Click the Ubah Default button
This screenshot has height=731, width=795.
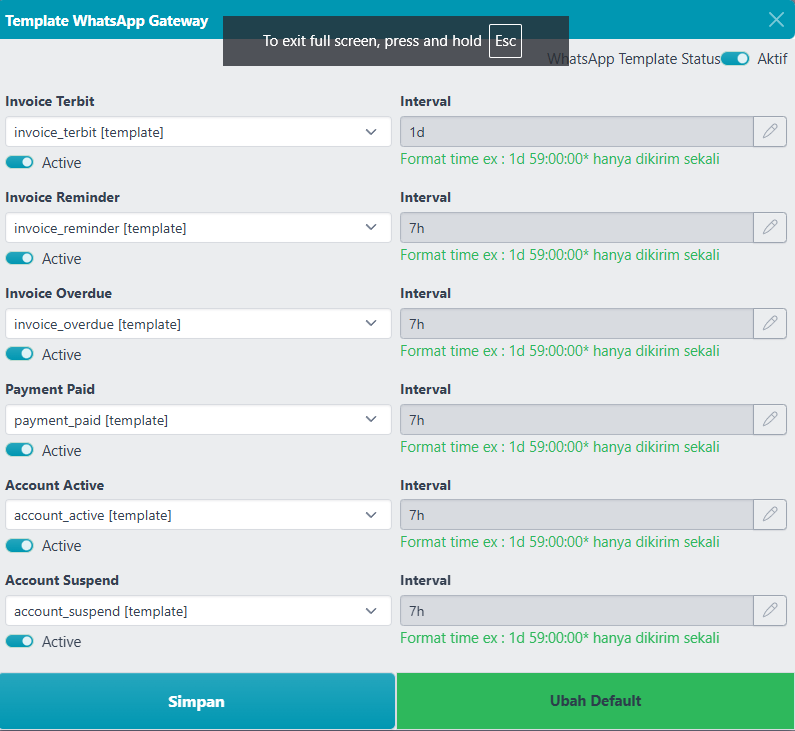coord(595,701)
